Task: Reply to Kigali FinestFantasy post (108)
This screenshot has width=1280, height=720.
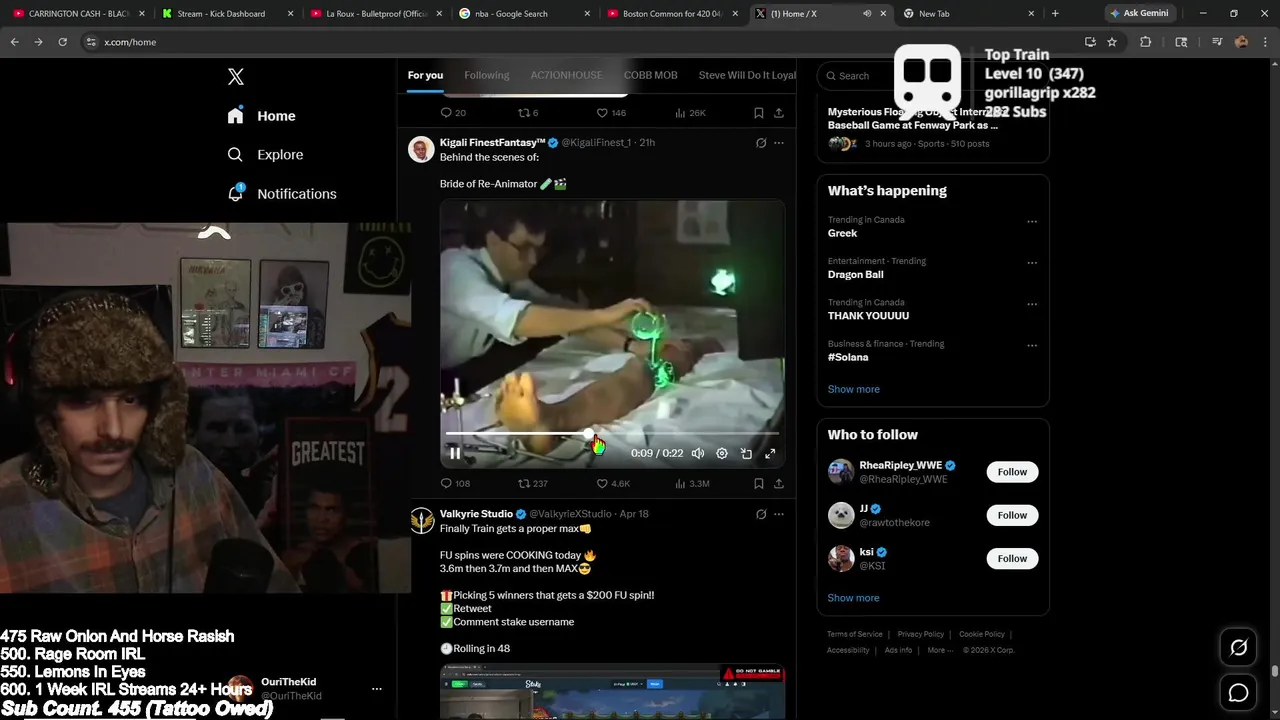Action: click(455, 483)
